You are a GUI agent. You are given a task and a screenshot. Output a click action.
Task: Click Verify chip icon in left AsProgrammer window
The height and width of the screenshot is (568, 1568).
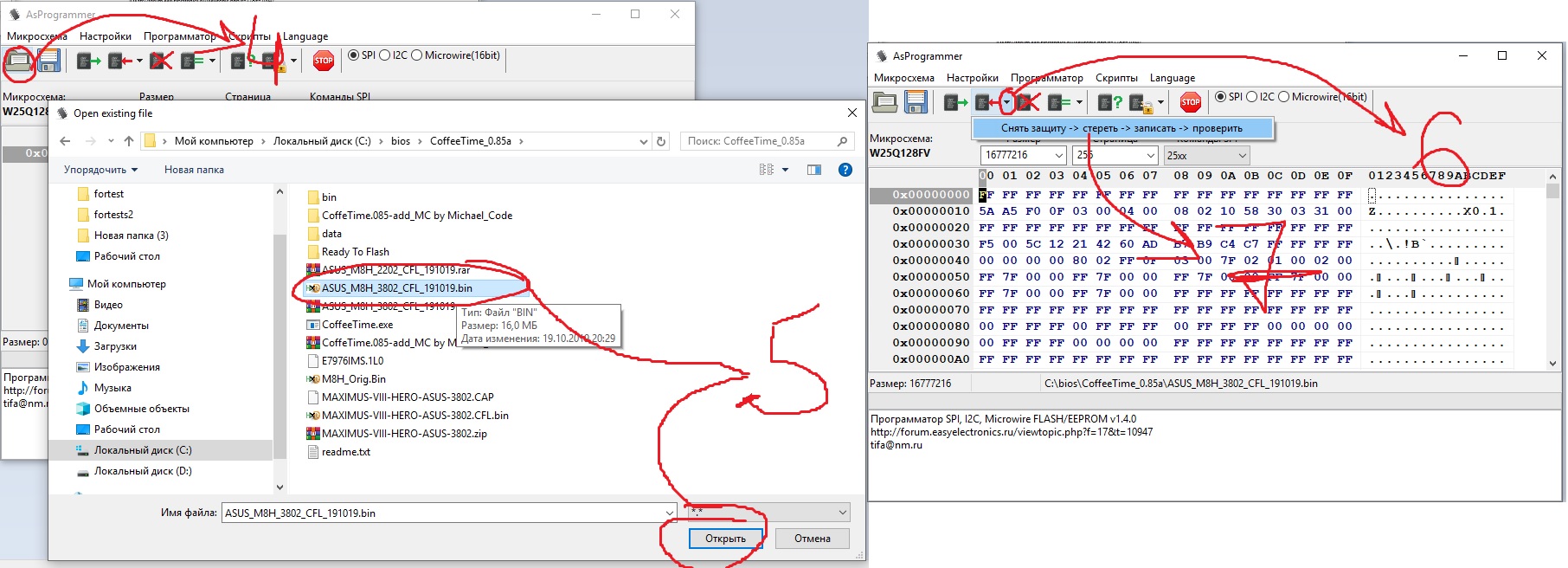[192, 61]
